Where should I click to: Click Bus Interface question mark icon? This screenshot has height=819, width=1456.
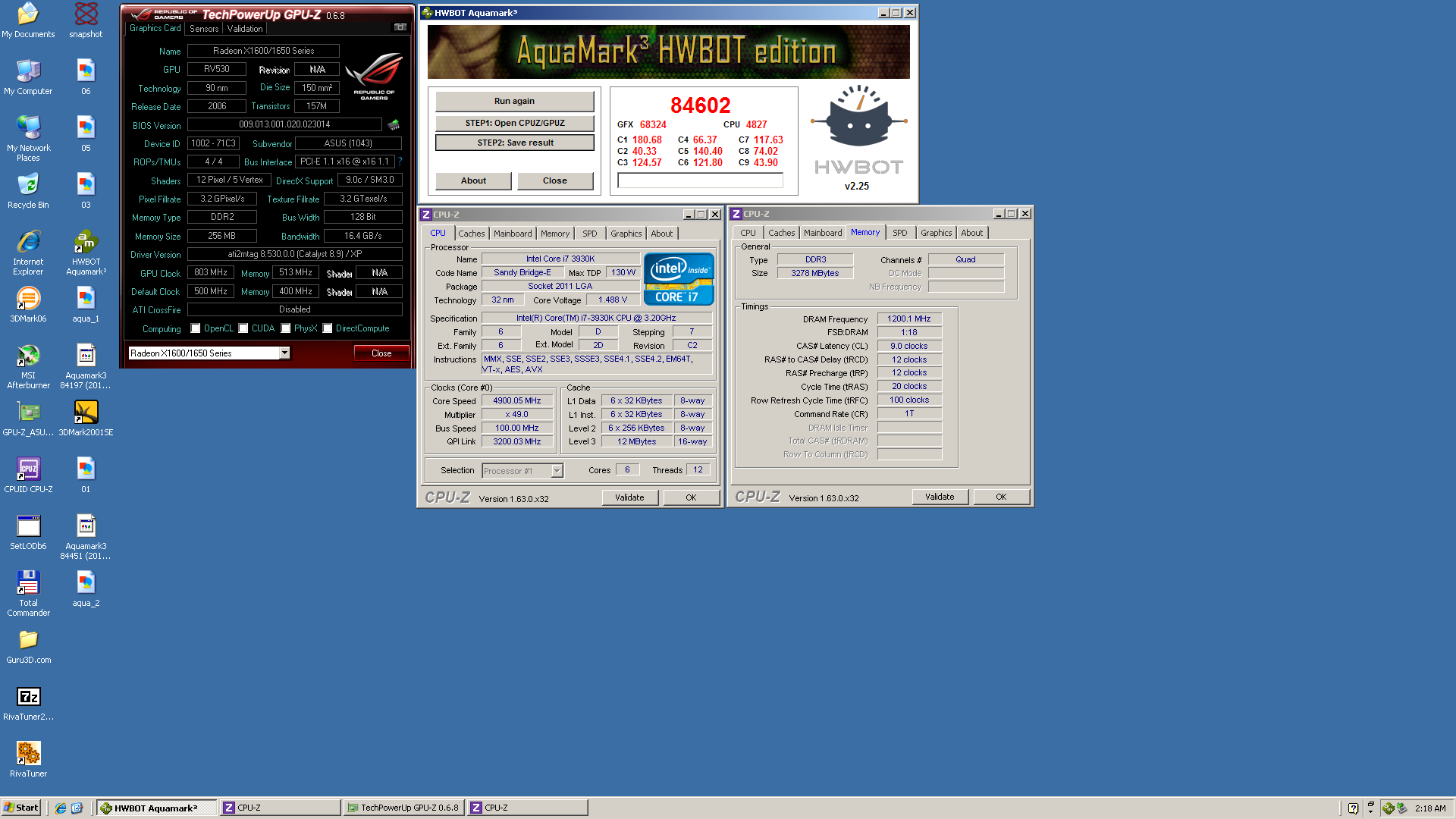400,162
